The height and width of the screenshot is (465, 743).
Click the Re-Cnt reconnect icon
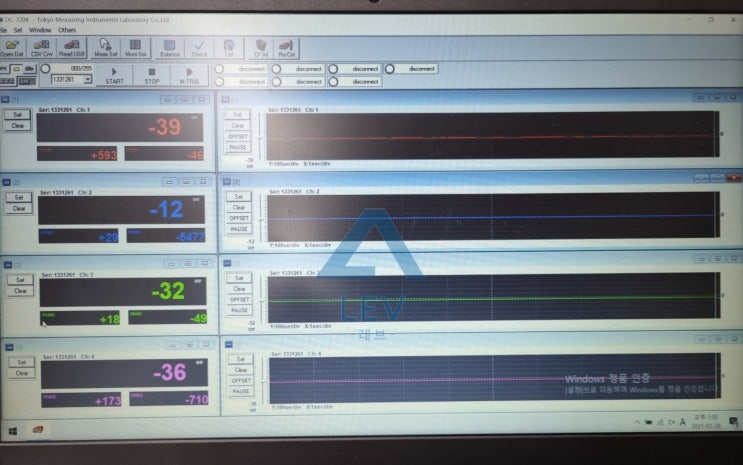point(286,47)
